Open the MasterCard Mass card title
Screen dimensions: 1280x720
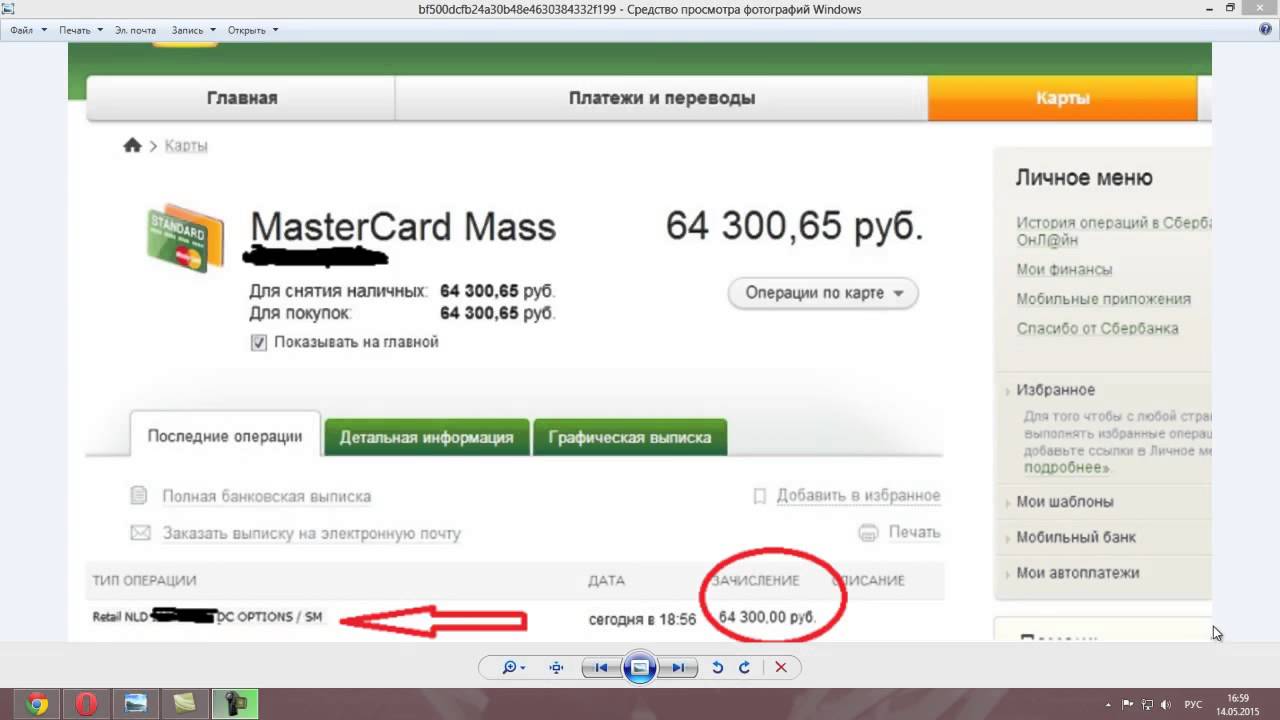(x=402, y=227)
